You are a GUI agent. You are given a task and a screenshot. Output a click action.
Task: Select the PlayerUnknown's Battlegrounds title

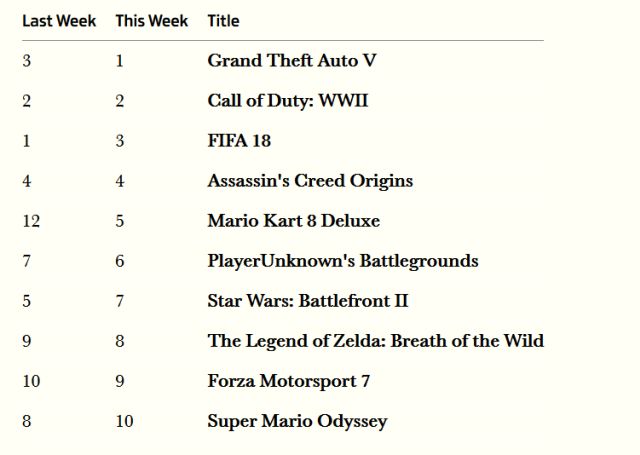tap(342, 261)
